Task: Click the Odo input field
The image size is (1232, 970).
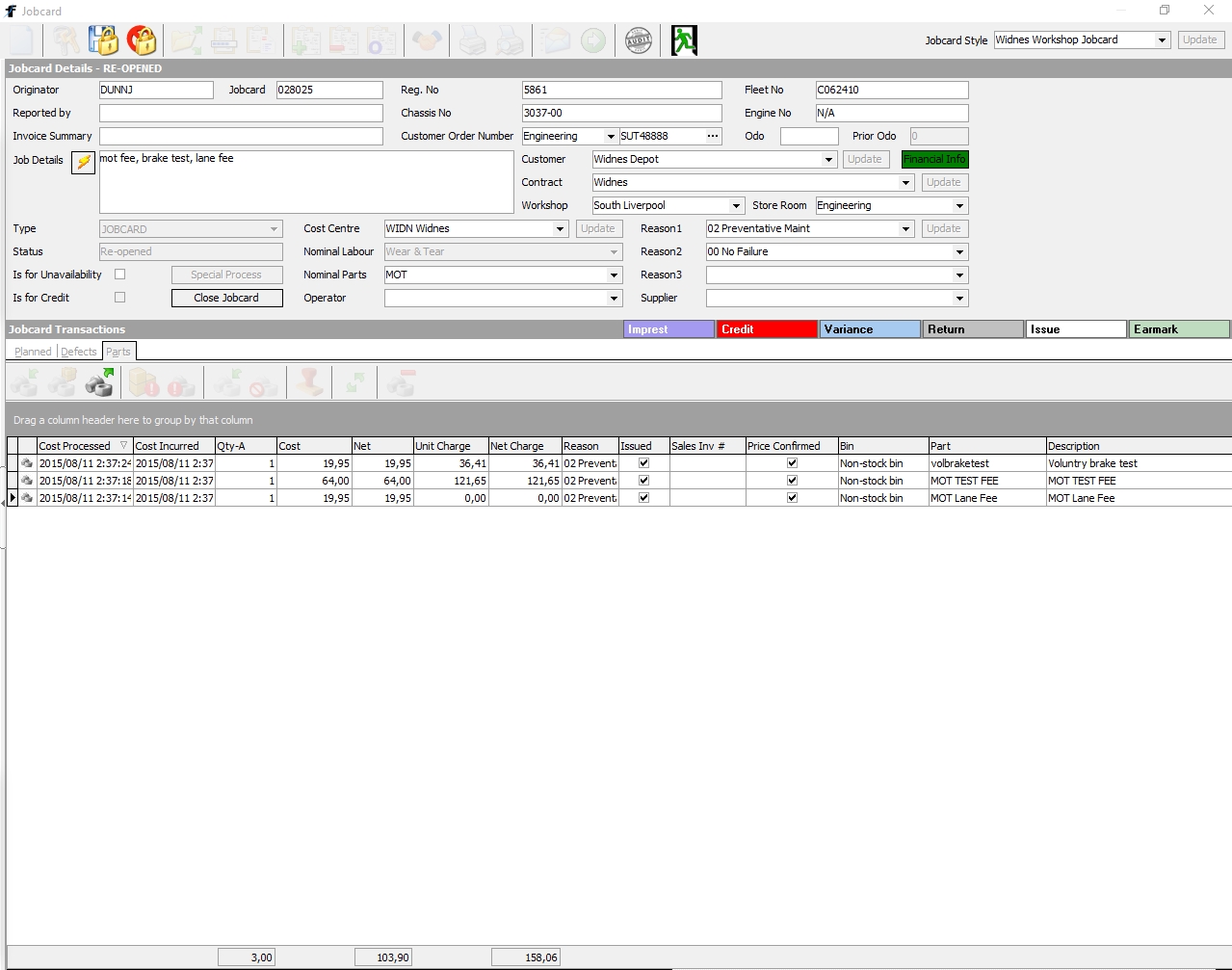Action: click(809, 136)
